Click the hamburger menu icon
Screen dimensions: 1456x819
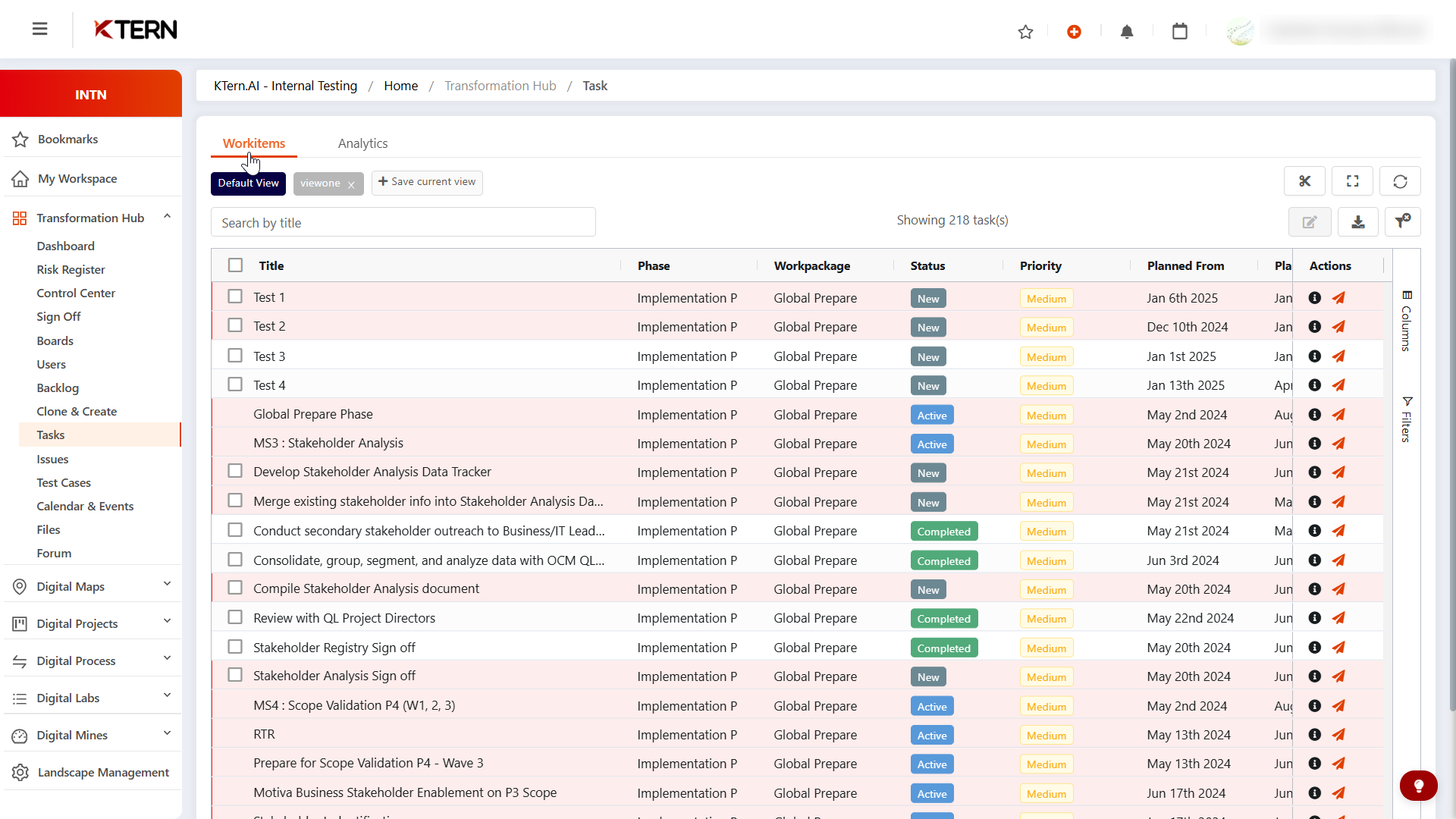coord(40,29)
